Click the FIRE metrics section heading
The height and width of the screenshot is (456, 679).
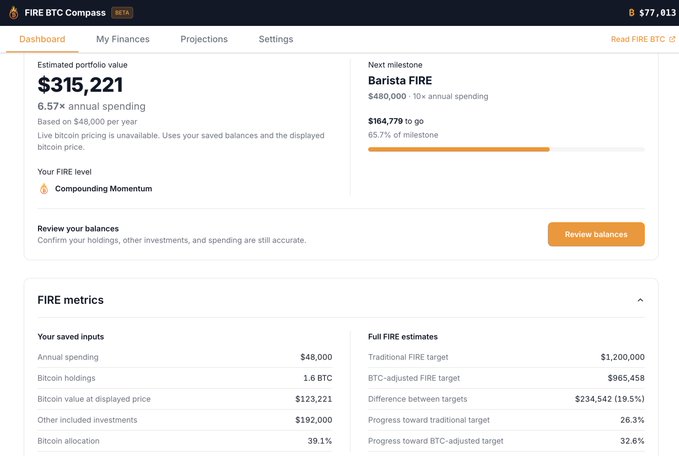coord(71,300)
